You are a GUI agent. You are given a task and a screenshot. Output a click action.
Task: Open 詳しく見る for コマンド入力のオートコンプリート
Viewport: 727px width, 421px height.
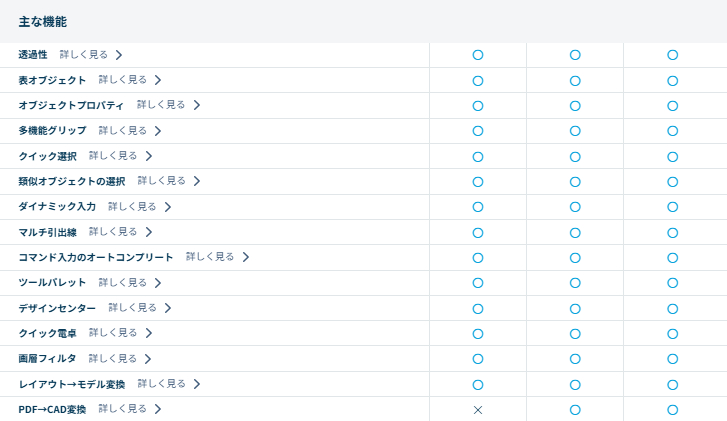pos(210,257)
